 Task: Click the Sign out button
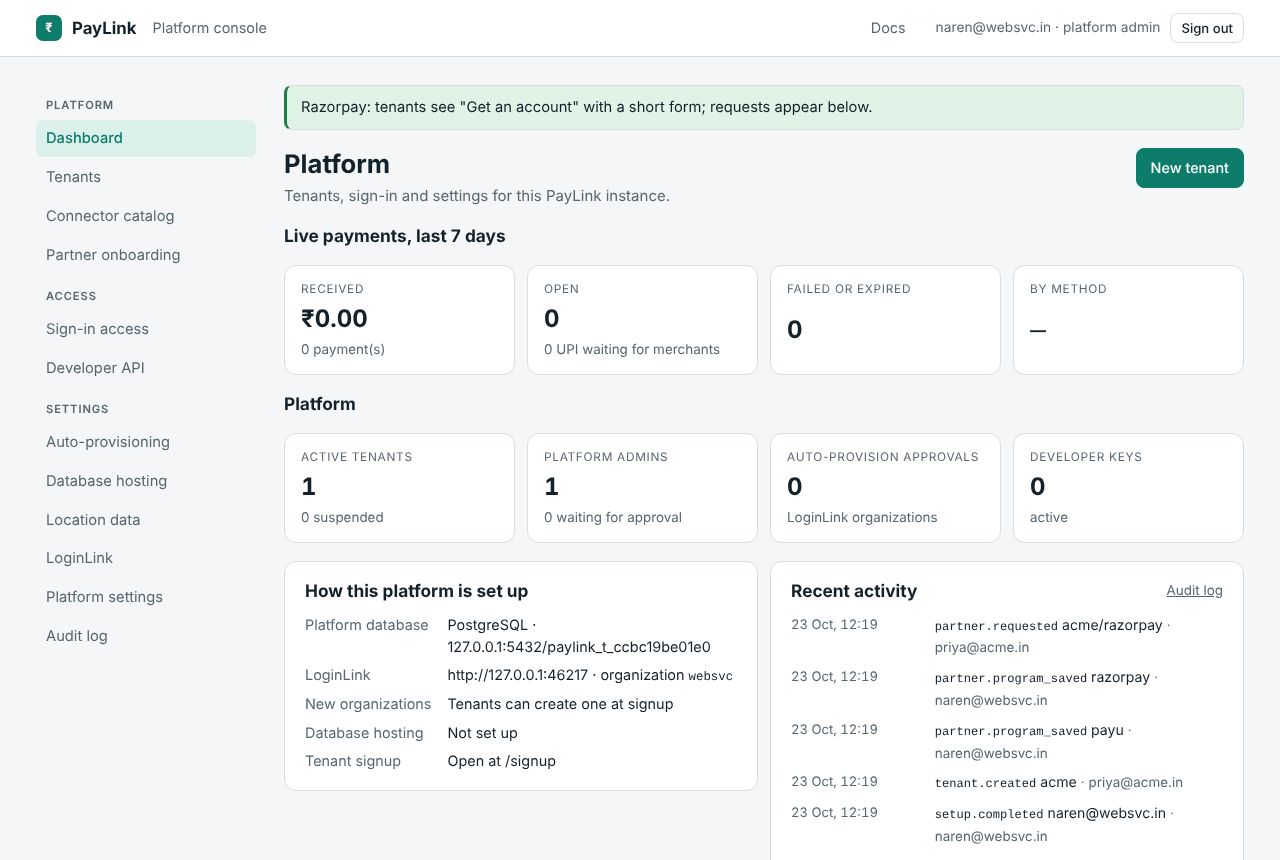(1207, 28)
